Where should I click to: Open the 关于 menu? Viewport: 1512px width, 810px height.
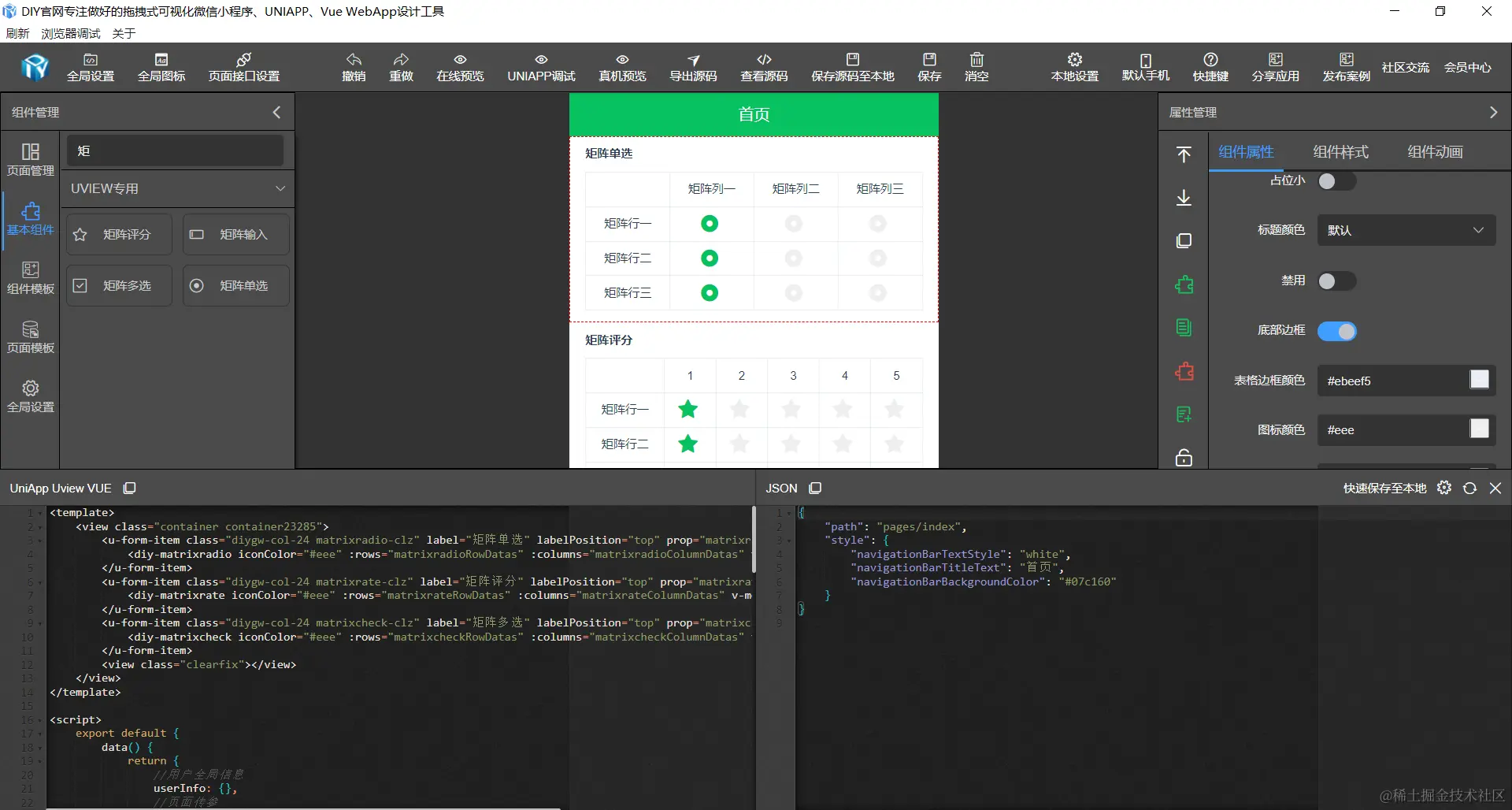124,33
